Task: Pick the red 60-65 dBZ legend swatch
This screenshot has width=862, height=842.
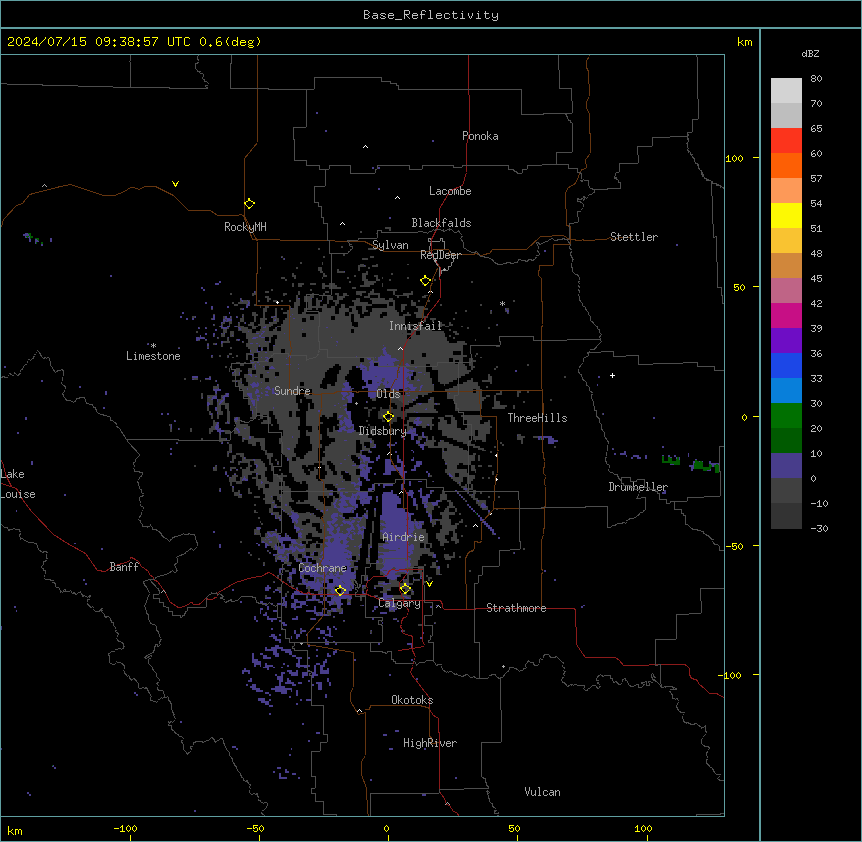Action: [786, 141]
